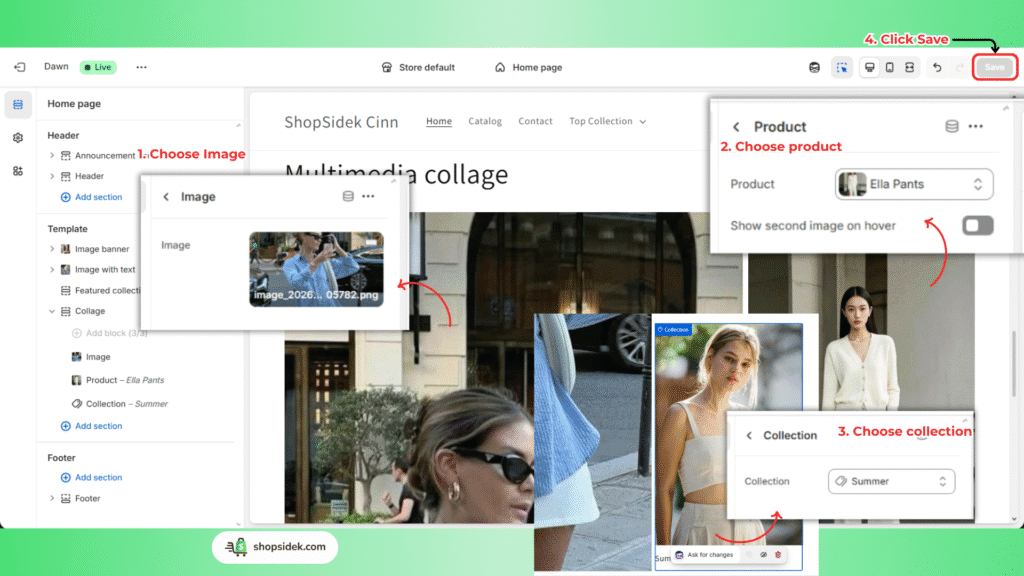Open the theme settings gear icon
The width and height of the screenshot is (1024, 576).
click(x=18, y=138)
